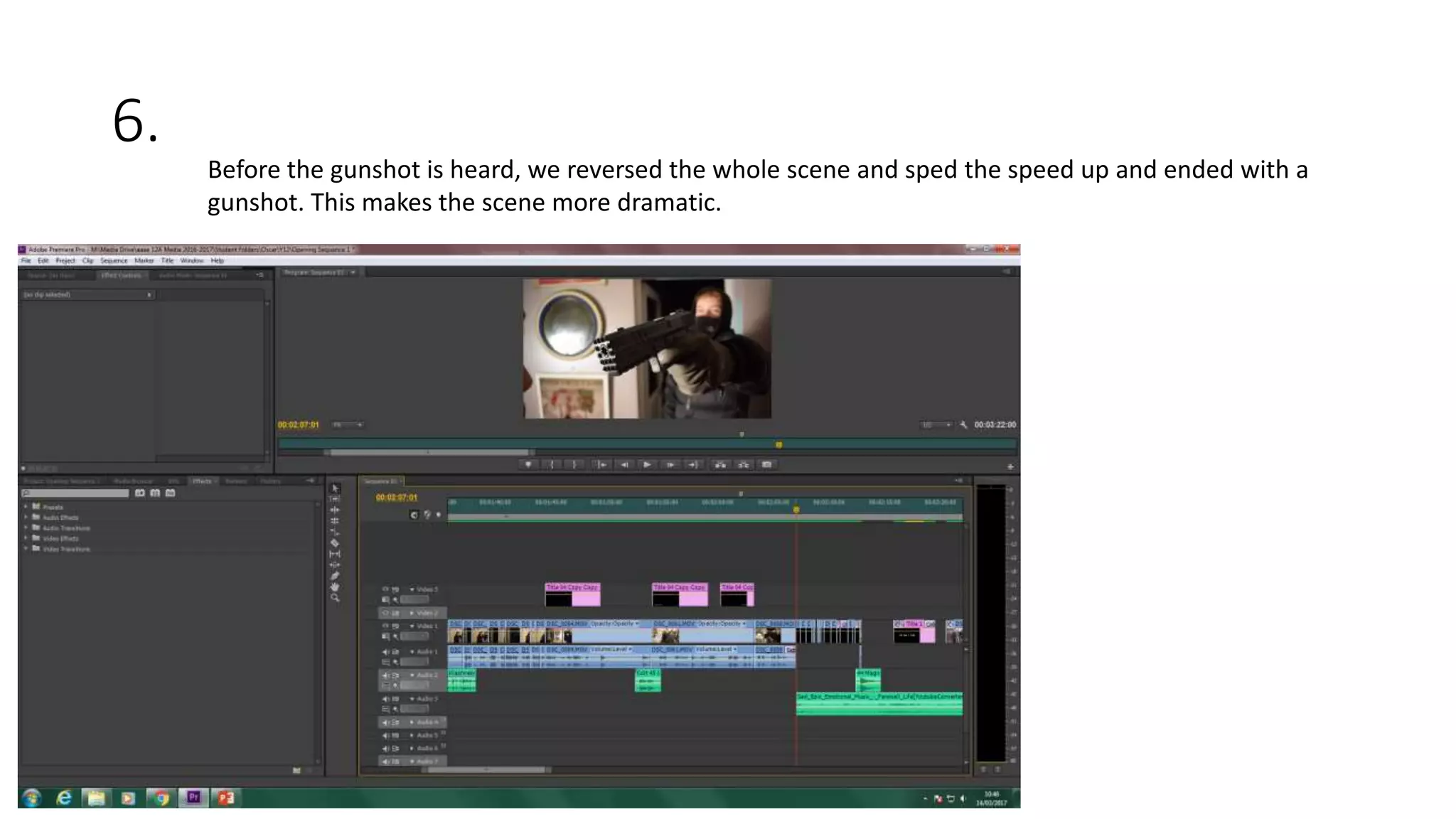
Task: Filter effects by 32-bit Color icon
Action: point(155,493)
